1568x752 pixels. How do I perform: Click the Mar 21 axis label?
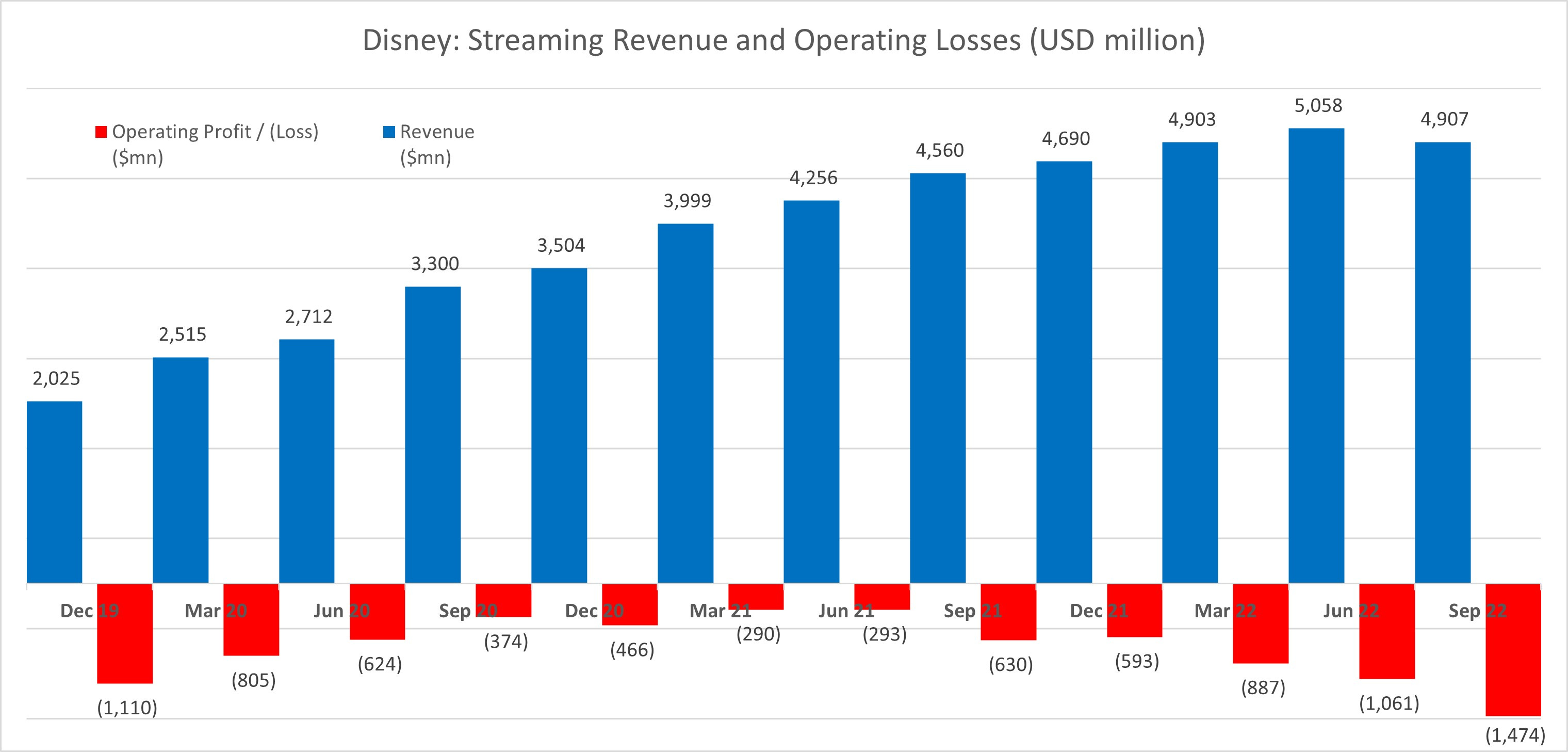(720, 611)
